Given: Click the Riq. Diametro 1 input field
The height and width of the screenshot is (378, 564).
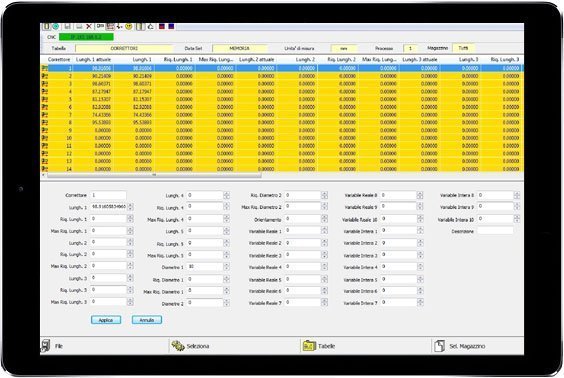Looking at the screenshot, I should 205,279.
